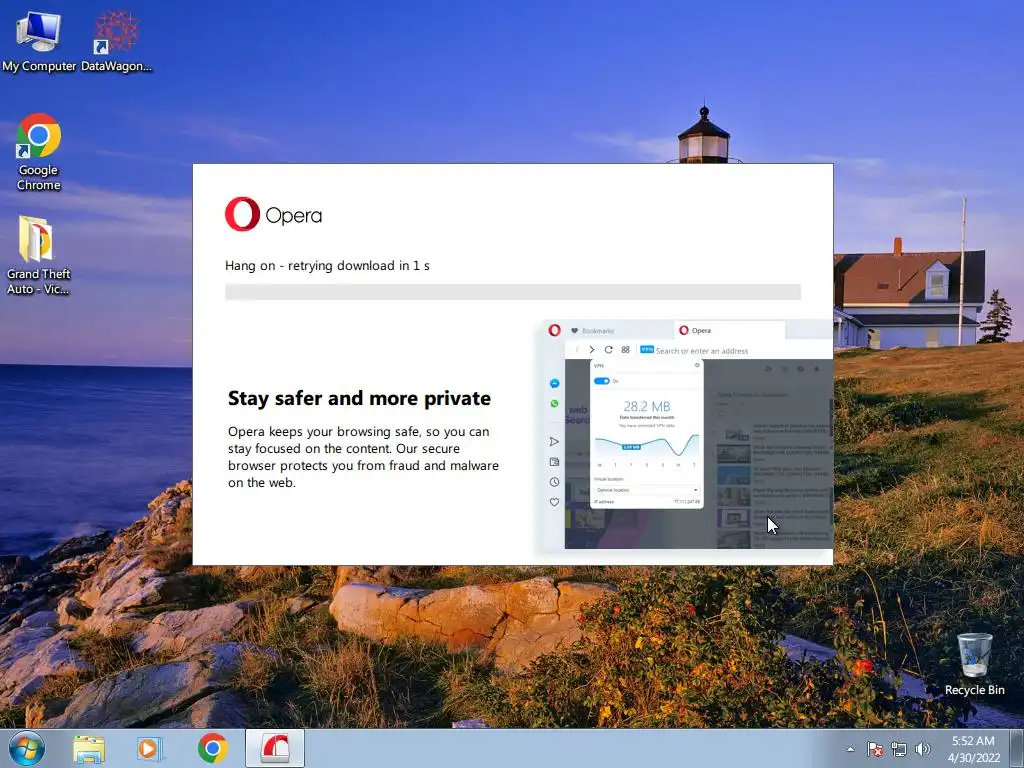Click the history clock icon in preview
Screen dimensions: 1024x768
click(x=554, y=482)
